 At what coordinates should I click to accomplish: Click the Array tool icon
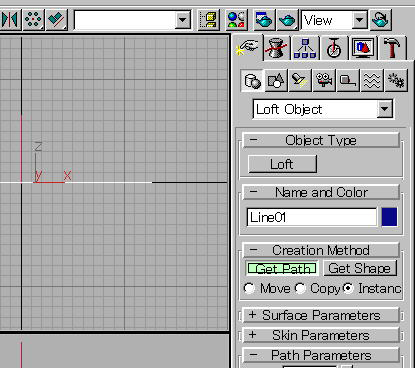tap(33, 20)
